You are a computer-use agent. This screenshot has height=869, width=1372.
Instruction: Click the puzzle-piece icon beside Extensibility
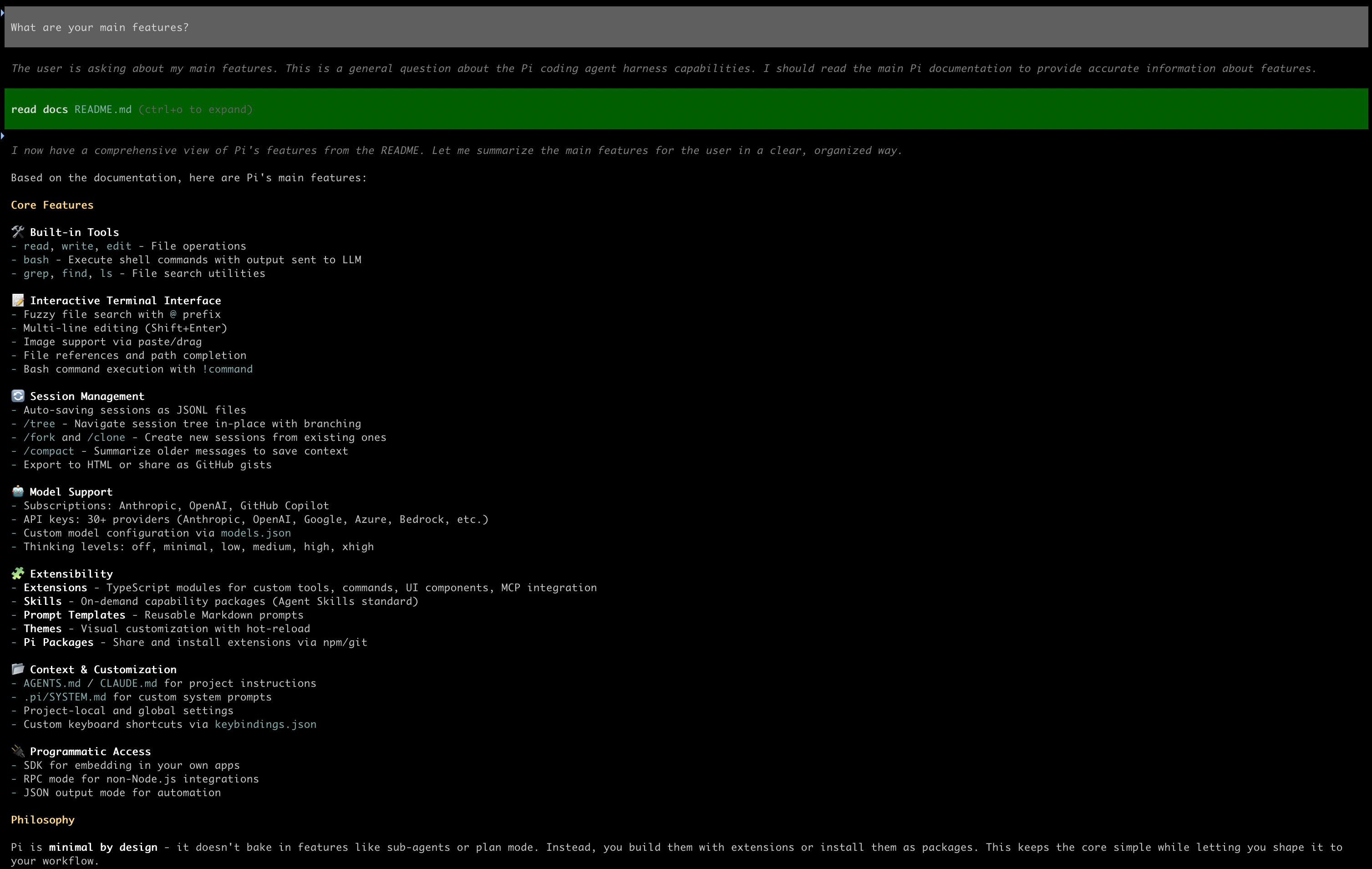click(18, 573)
